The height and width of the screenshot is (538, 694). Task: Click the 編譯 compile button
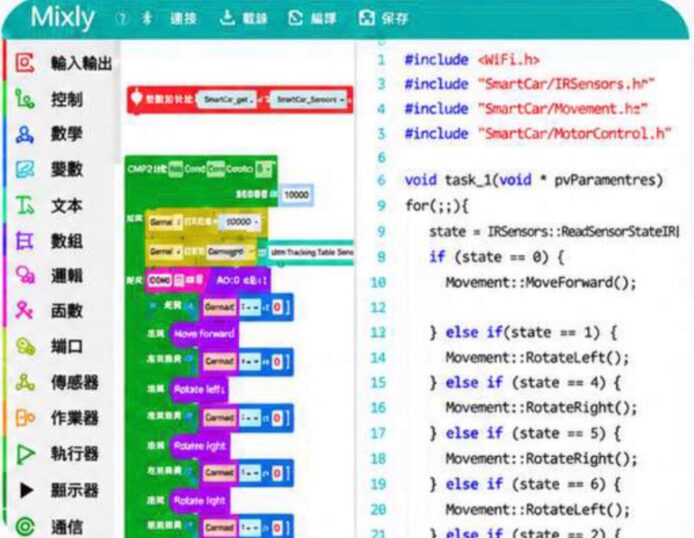pos(312,18)
